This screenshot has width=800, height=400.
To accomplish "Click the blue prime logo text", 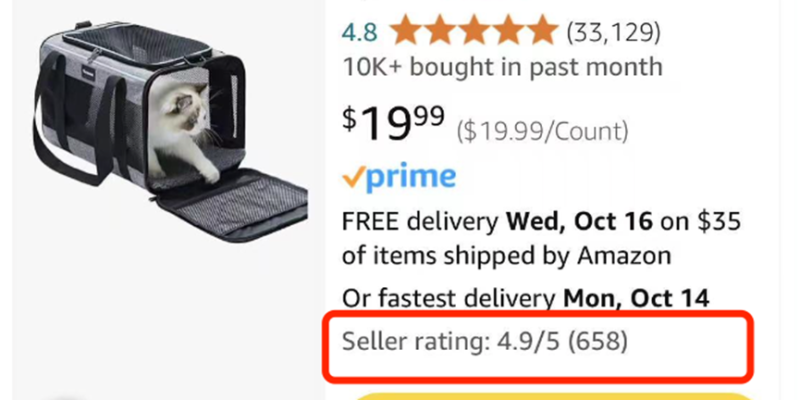I will tap(412, 178).
